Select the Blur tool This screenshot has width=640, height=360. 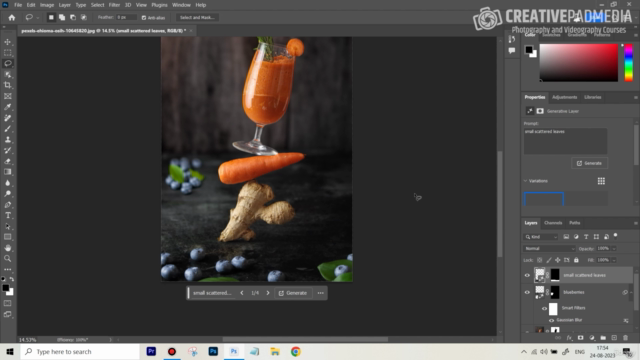click(7, 183)
